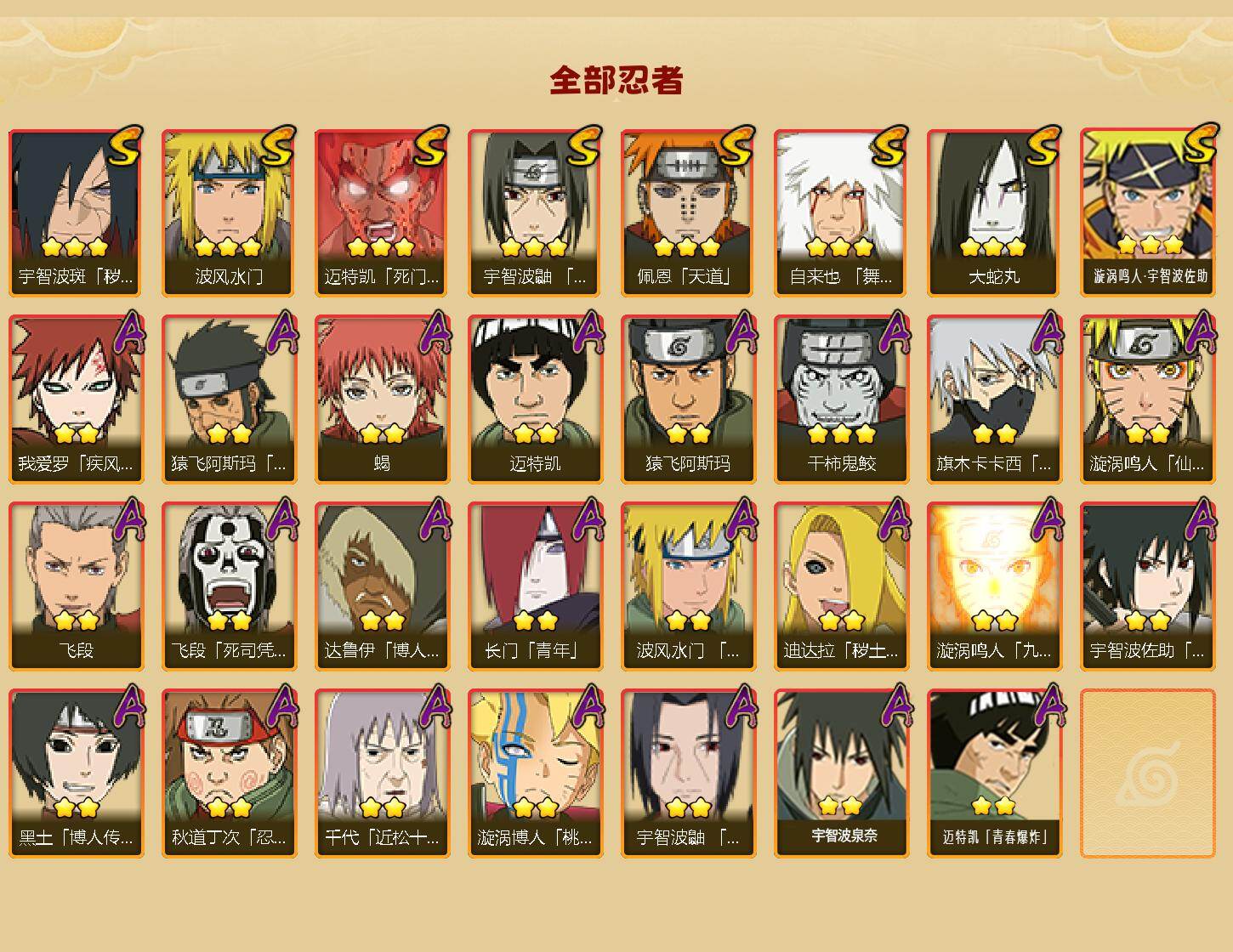
Task: Click the 漩涡鸣人·宇智波佐助 card
Action: [x=1147, y=212]
